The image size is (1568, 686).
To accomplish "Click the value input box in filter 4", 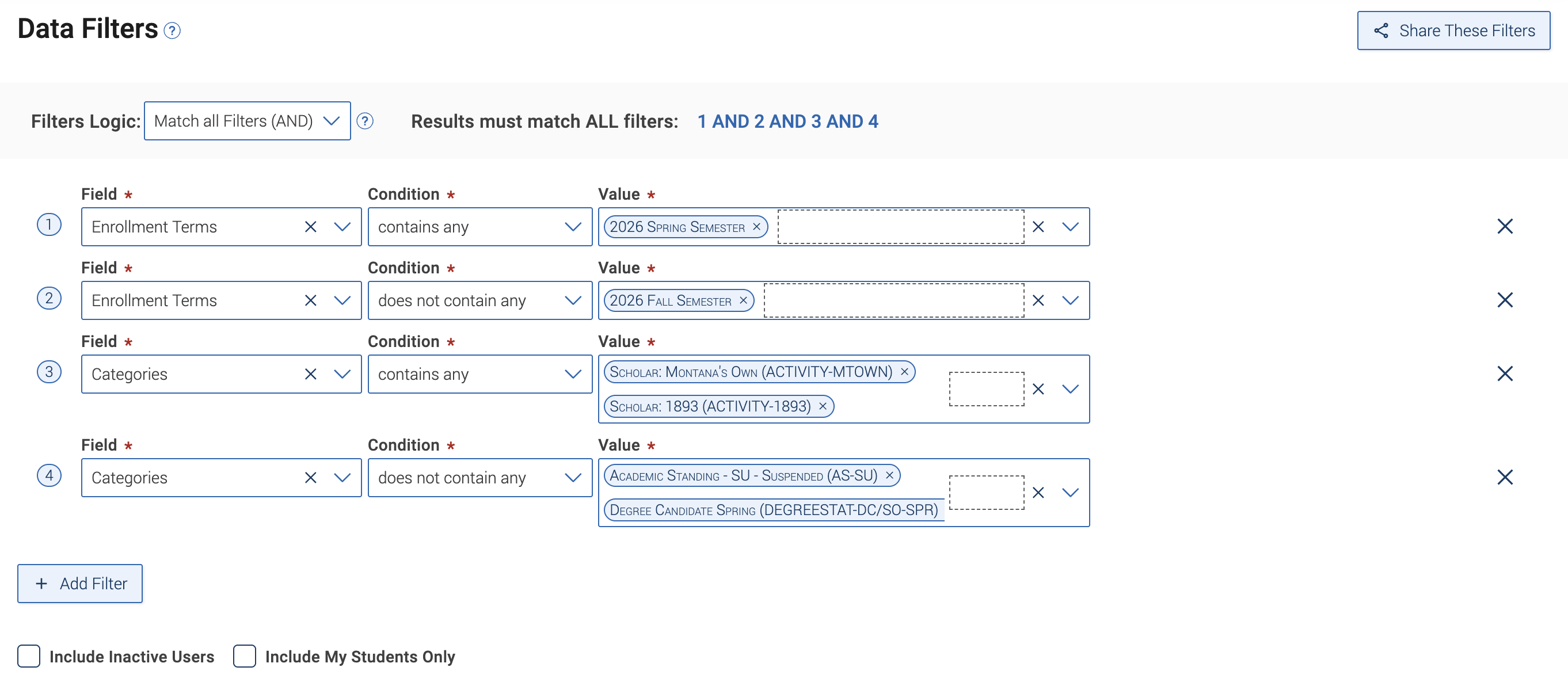I will 986,493.
